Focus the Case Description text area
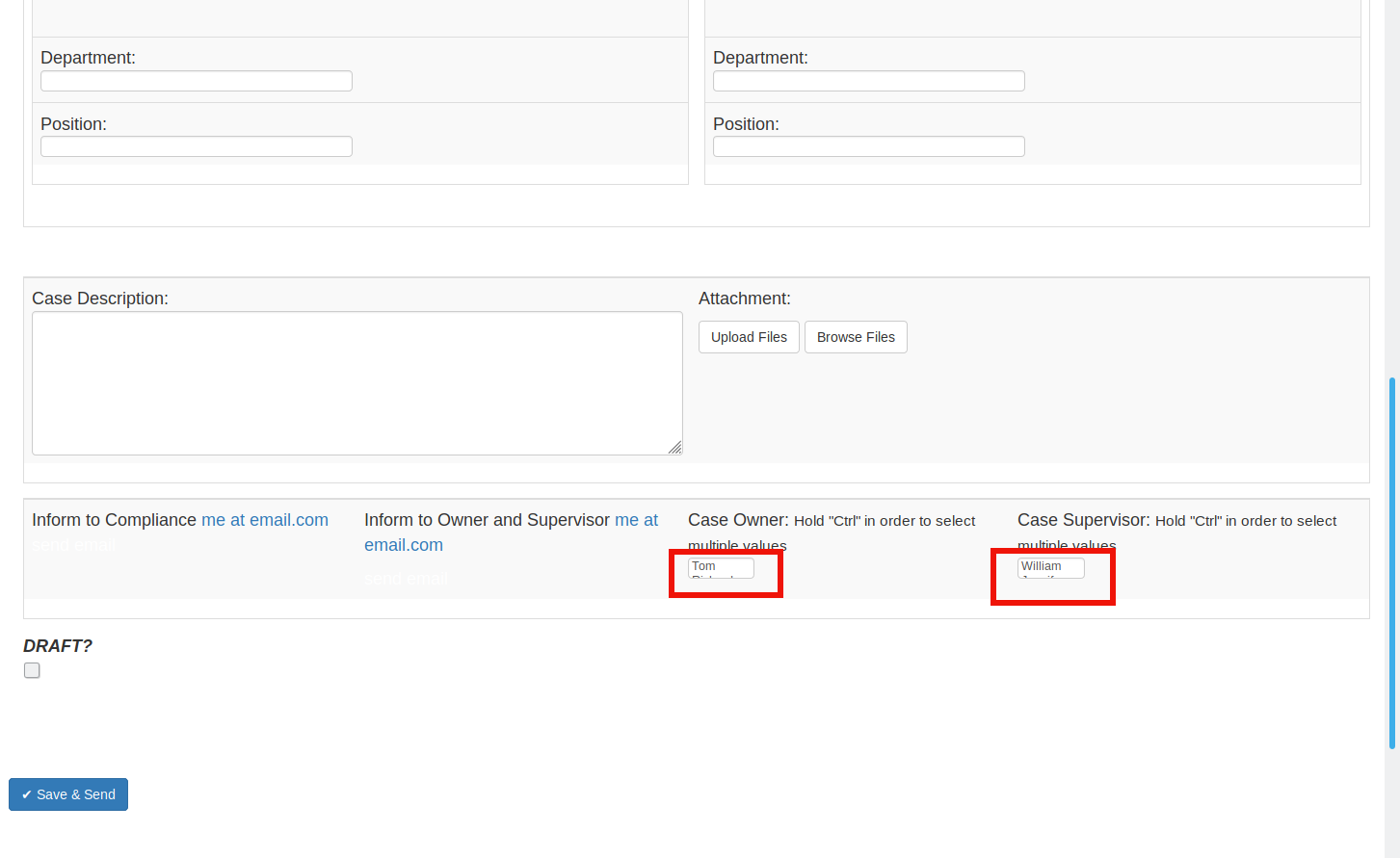 tap(357, 383)
